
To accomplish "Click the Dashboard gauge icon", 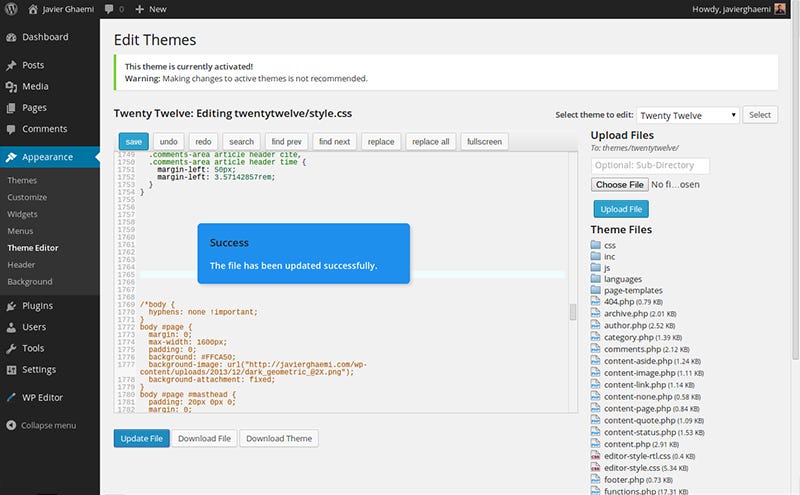I will point(11,37).
